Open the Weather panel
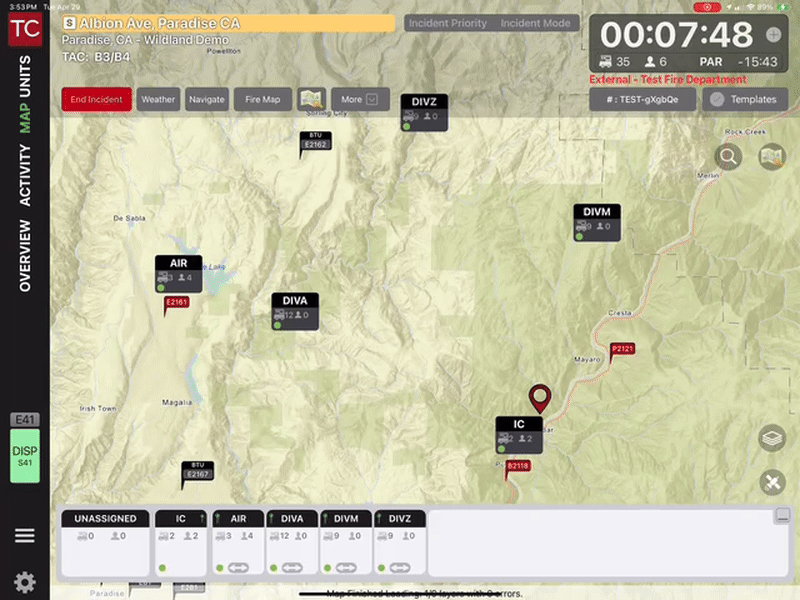800x600 pixels. coord(158,99)
